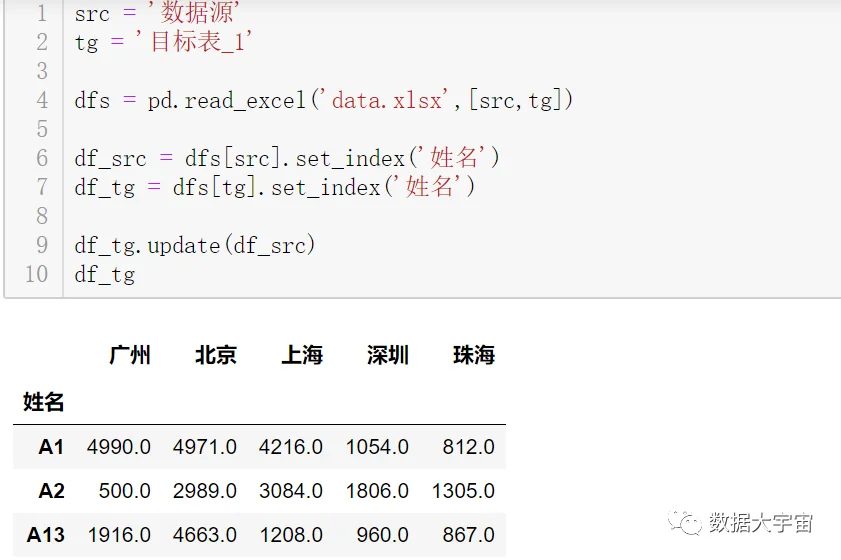Select row label A13 in output table
Image resolution: width=841 pixels, height=560 pixels.
(x=46, y=535)
